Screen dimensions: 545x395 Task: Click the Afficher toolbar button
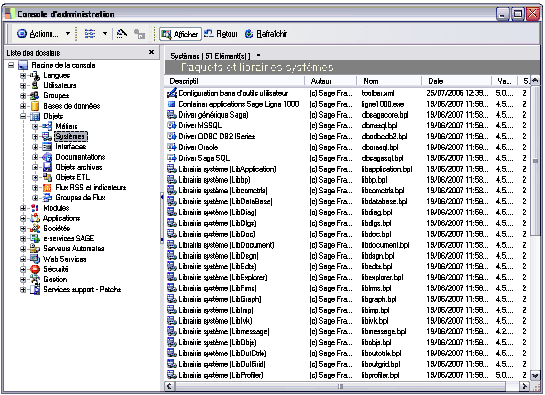180,34
